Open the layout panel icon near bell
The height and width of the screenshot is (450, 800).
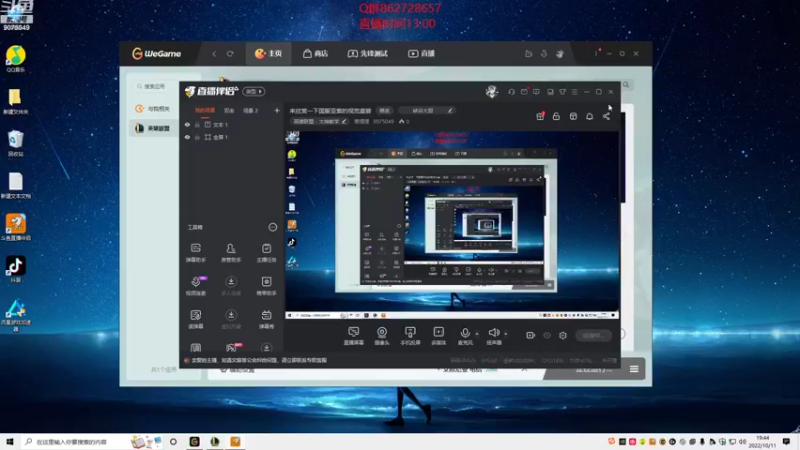[573, 116]
